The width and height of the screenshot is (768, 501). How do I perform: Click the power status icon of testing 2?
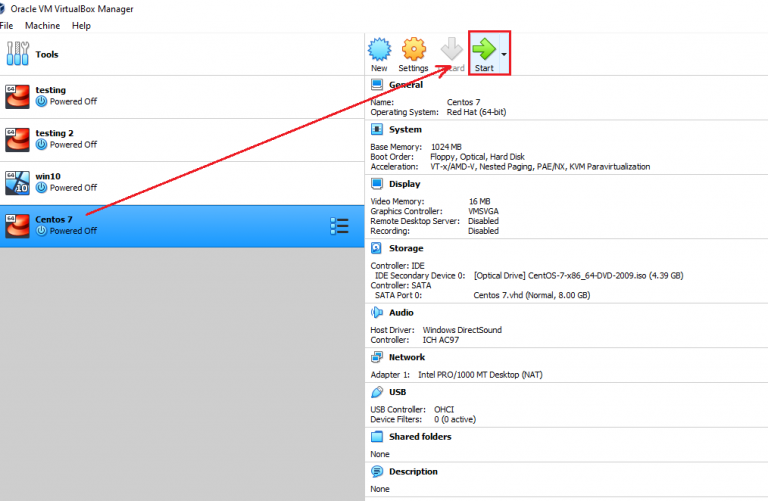(42, 144)
